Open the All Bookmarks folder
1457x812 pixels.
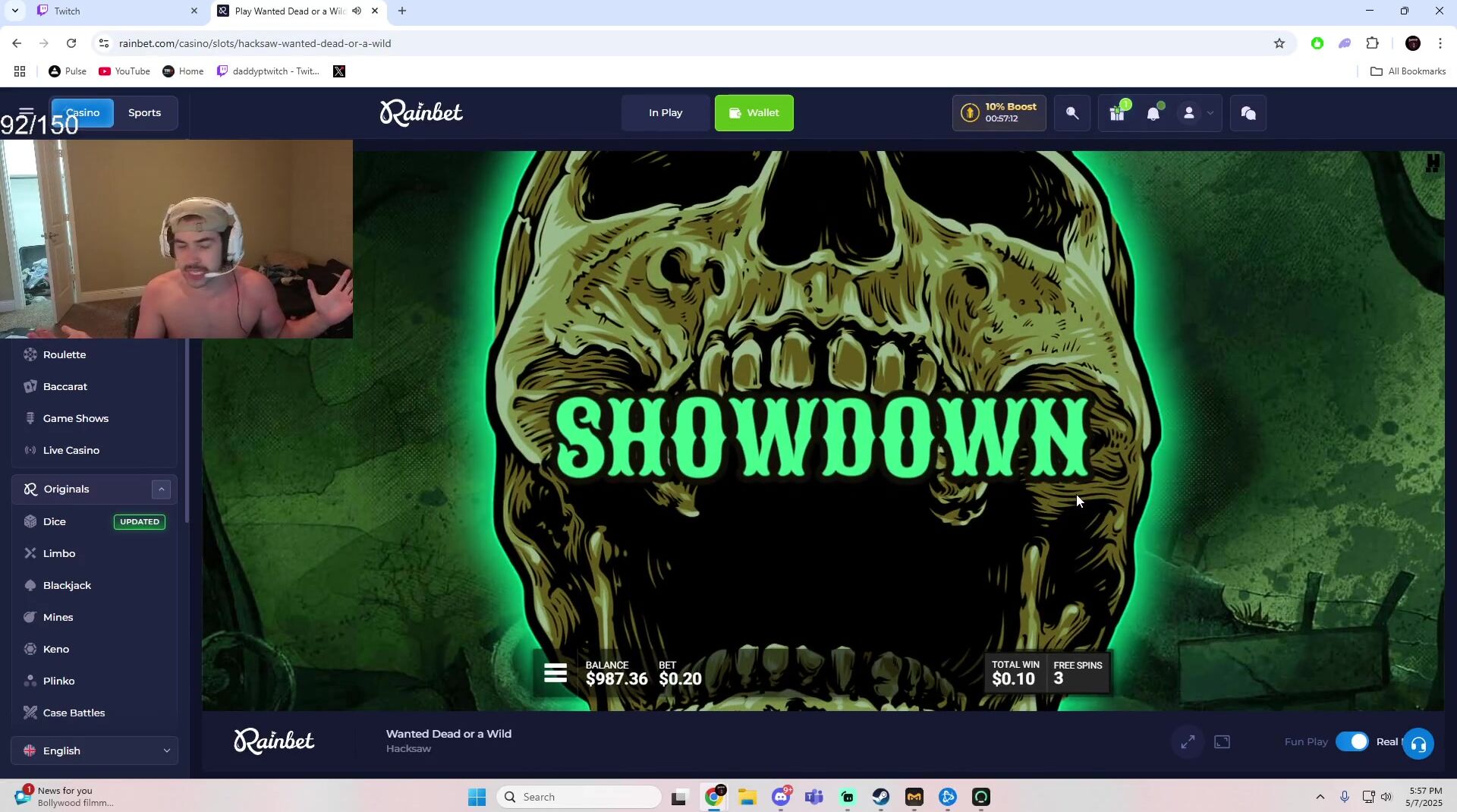tap(1408, 71)
